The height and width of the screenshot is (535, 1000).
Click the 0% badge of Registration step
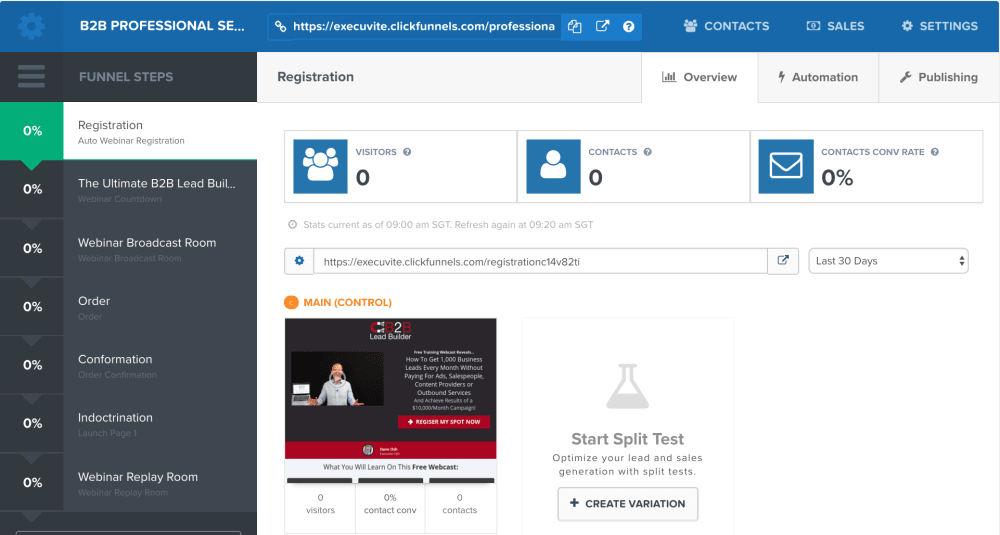coord(32,131)
